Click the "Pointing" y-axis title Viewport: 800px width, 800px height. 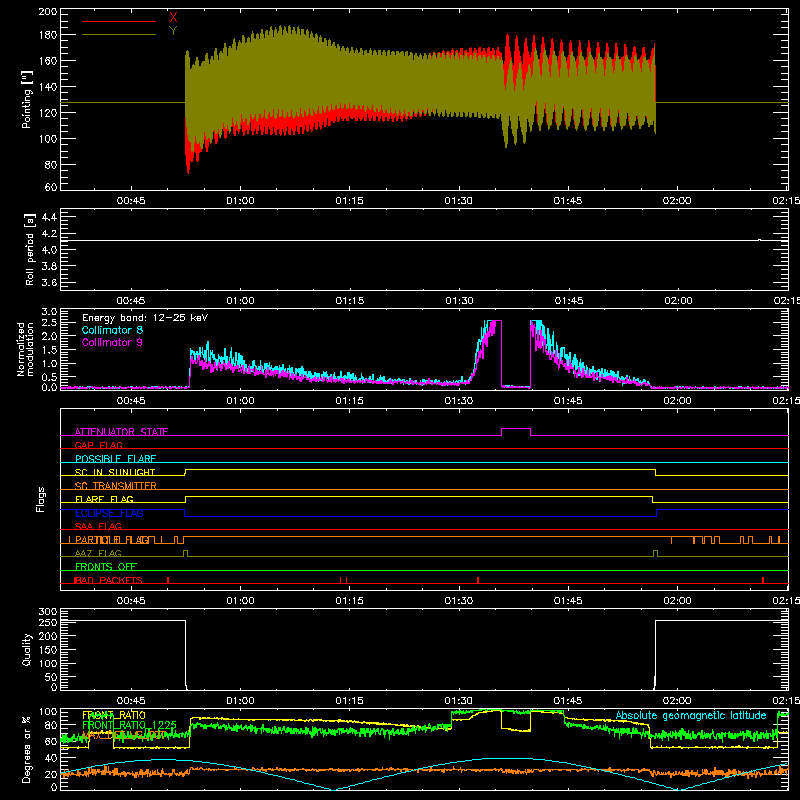point(27,100)
